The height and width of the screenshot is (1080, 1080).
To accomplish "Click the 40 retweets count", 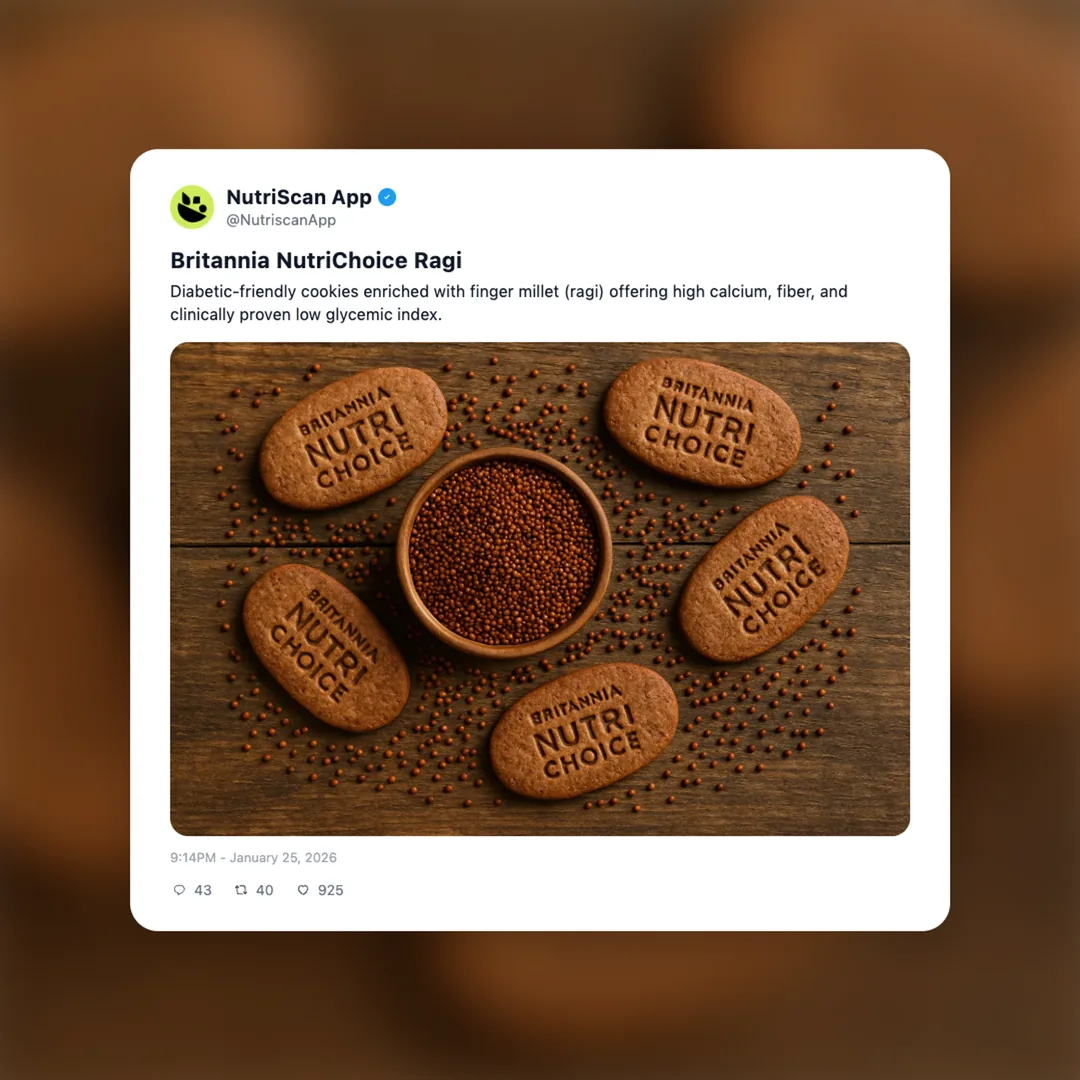I will point(264,890).
